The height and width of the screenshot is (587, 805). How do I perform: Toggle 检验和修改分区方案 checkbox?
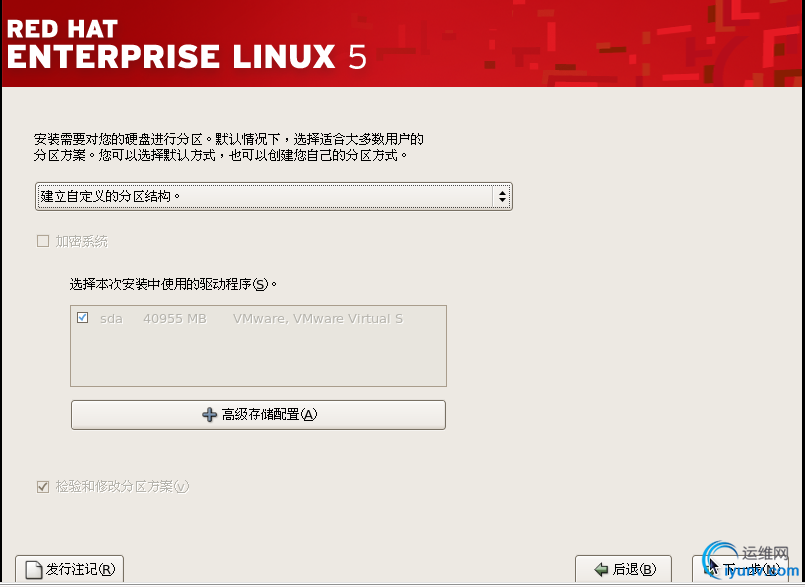coord(43,486)
